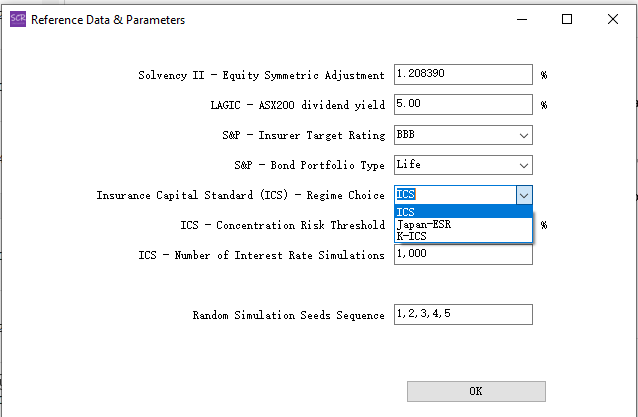Maximize the Reference Data & Parameters dialog
Viewport: 638px width, 417px height.
(x=567, y=19)
